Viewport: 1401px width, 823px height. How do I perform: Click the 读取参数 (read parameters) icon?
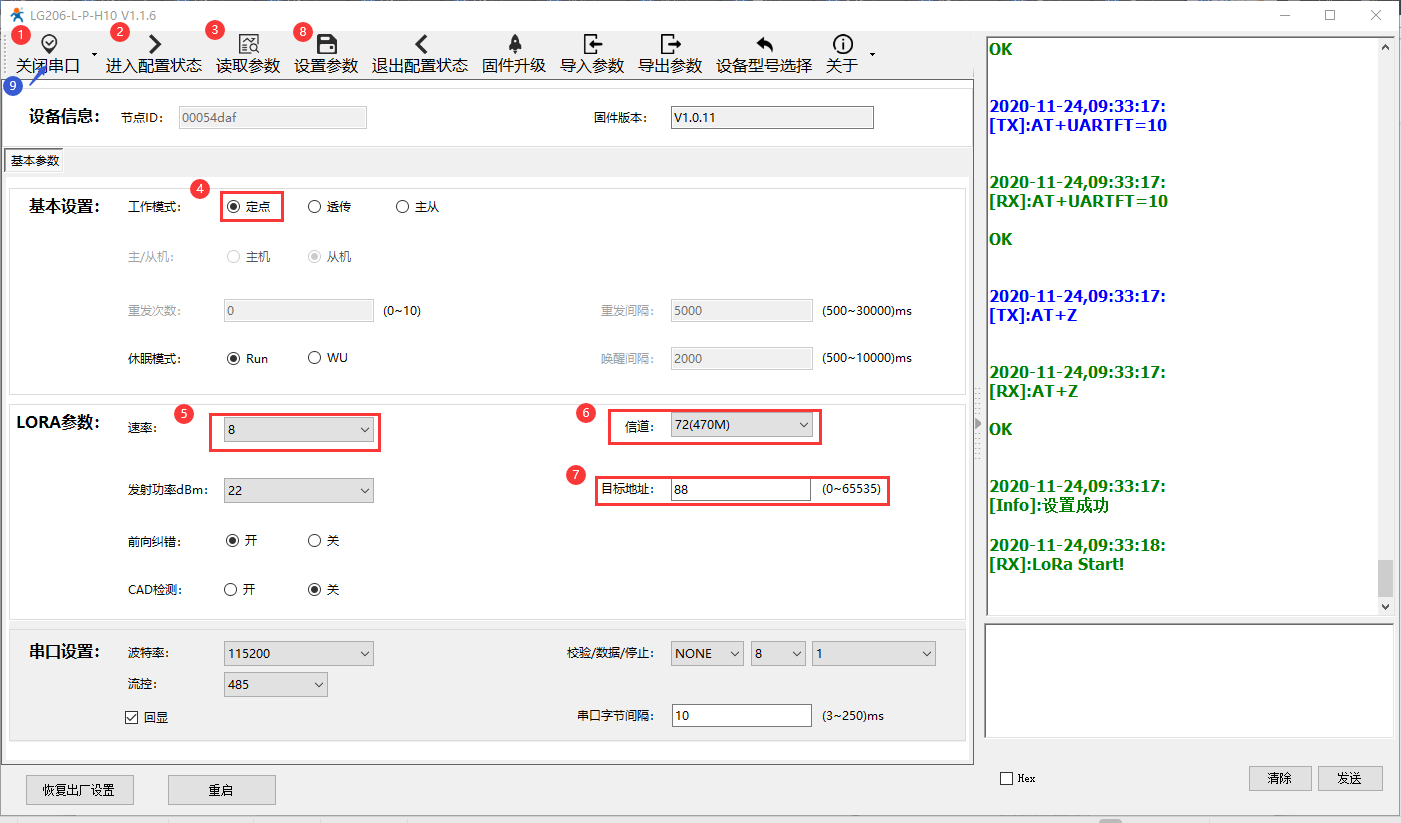248,44
